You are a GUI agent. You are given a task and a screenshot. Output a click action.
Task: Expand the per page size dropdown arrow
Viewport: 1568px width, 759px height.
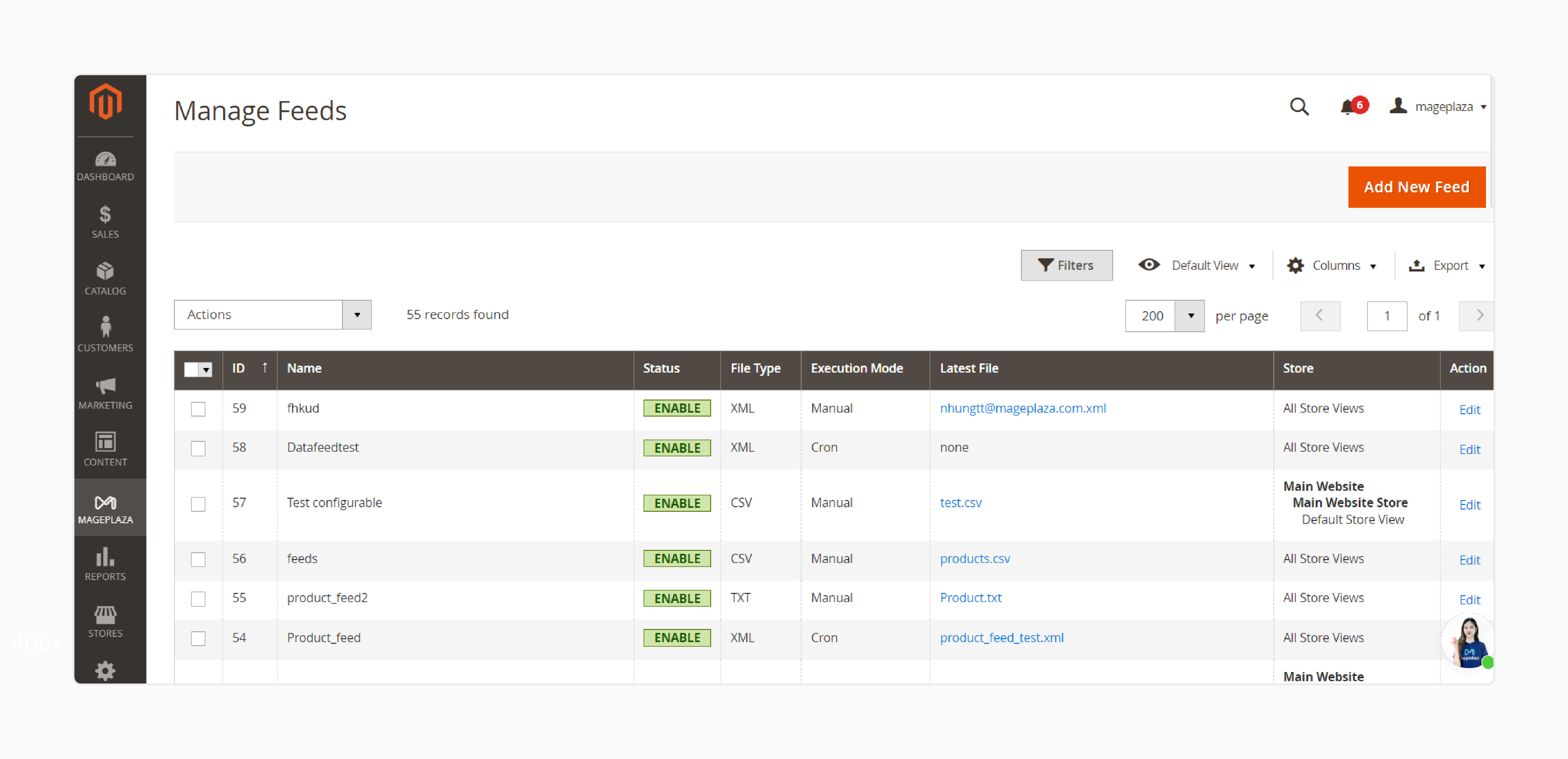pos(1190,315)
